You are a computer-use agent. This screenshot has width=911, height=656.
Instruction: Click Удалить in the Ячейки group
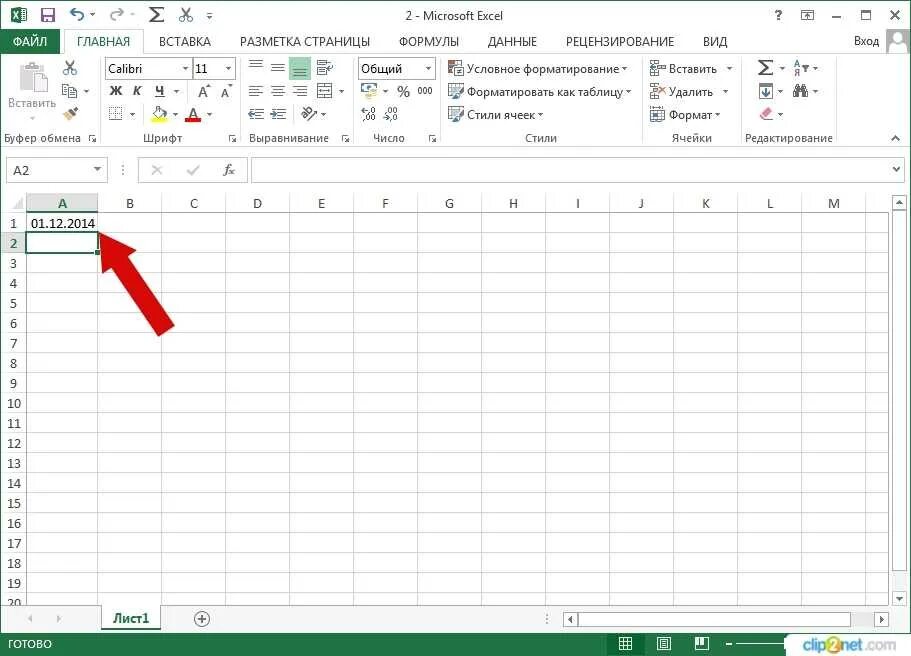tap(681, 92)
